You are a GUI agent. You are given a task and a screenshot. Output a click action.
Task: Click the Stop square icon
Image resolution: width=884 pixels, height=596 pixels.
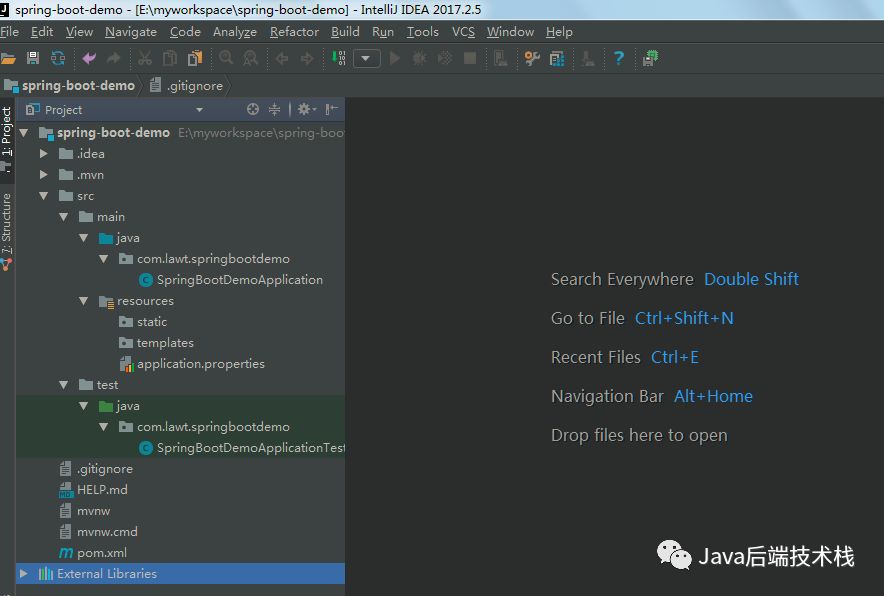[470, 58]
